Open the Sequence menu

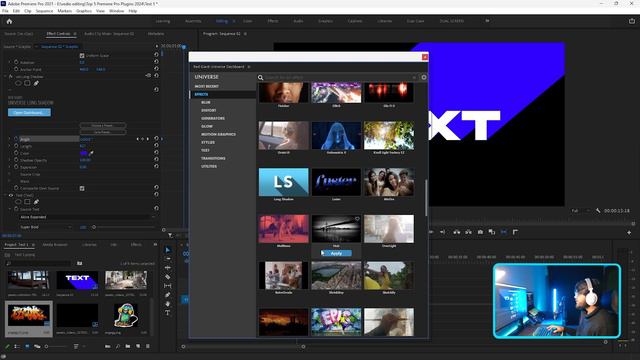(44, 11)
